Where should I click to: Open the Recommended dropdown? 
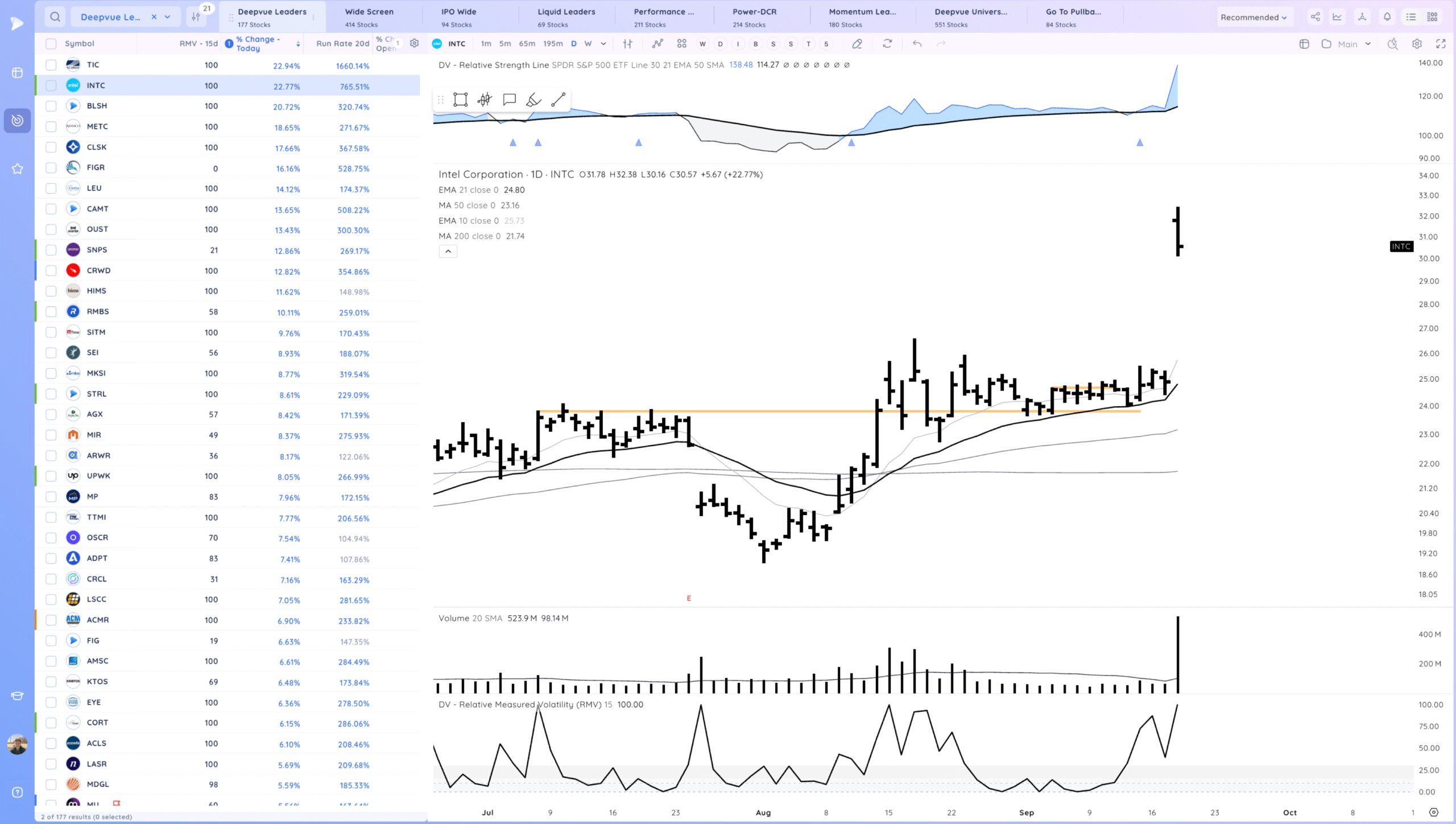point(1253,17)
